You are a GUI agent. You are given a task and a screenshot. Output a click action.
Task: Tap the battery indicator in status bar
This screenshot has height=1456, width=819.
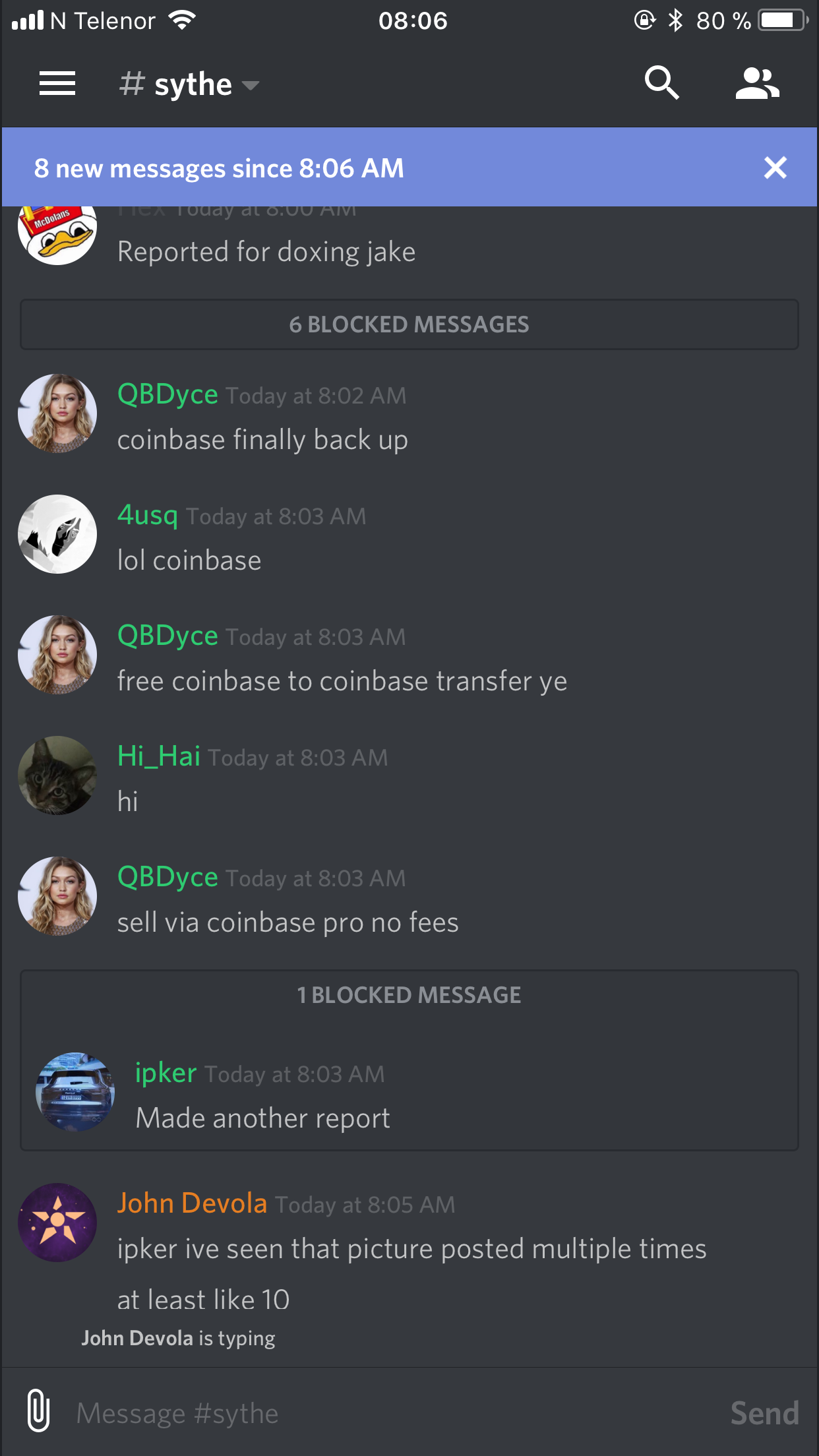click(783, 20)
